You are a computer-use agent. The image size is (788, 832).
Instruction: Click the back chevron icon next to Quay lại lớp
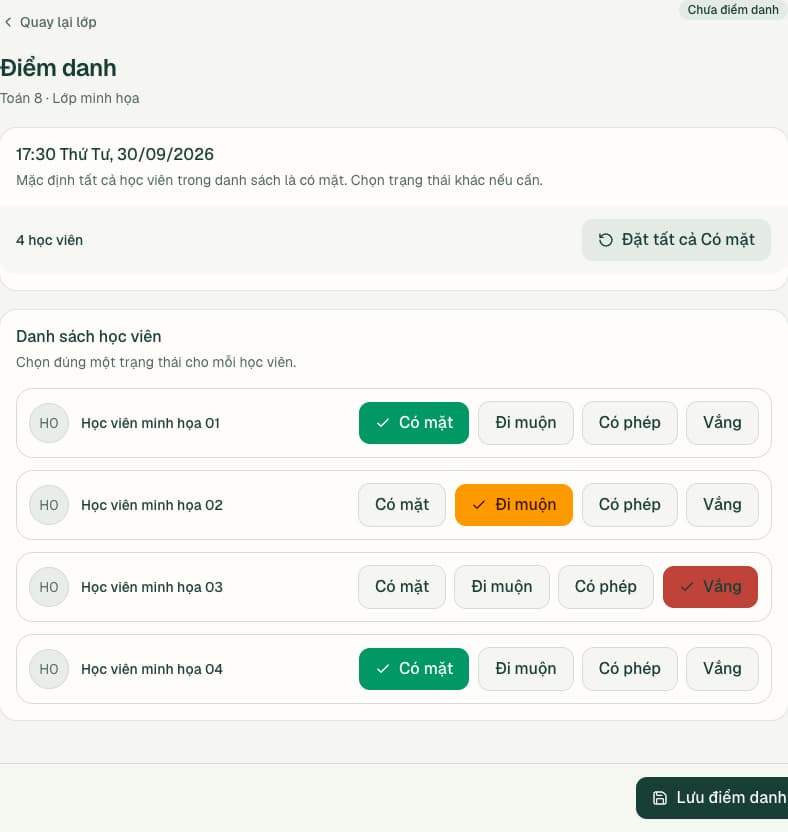(8, 22)
